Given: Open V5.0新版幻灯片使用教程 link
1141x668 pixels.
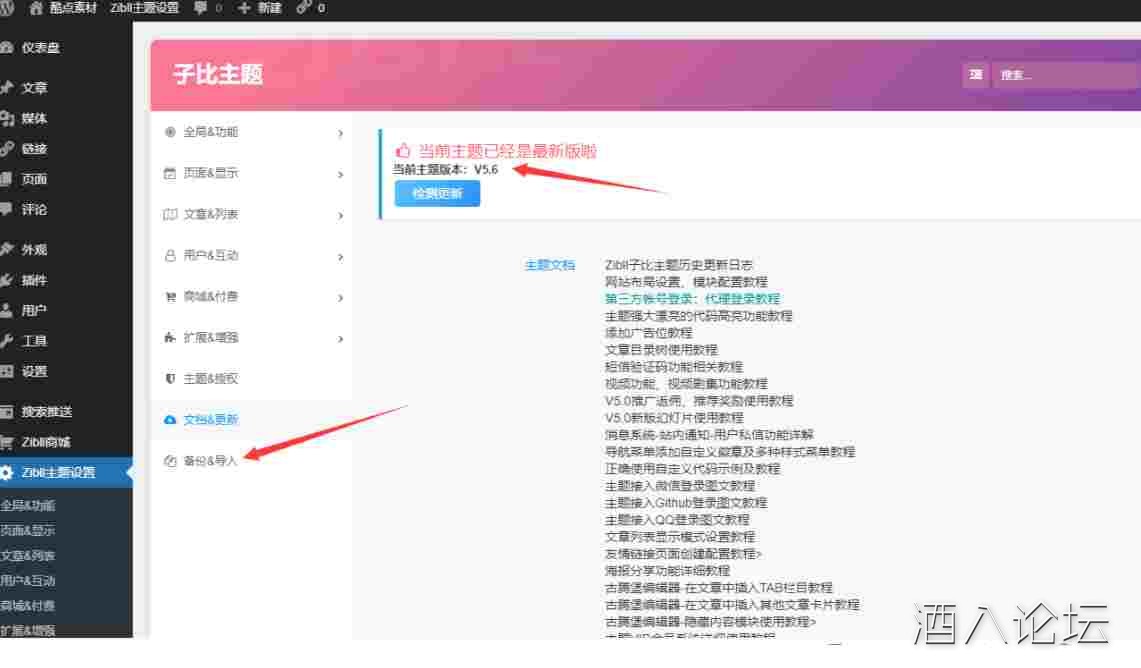Looking at the screenshot, I should coord(674,418).
